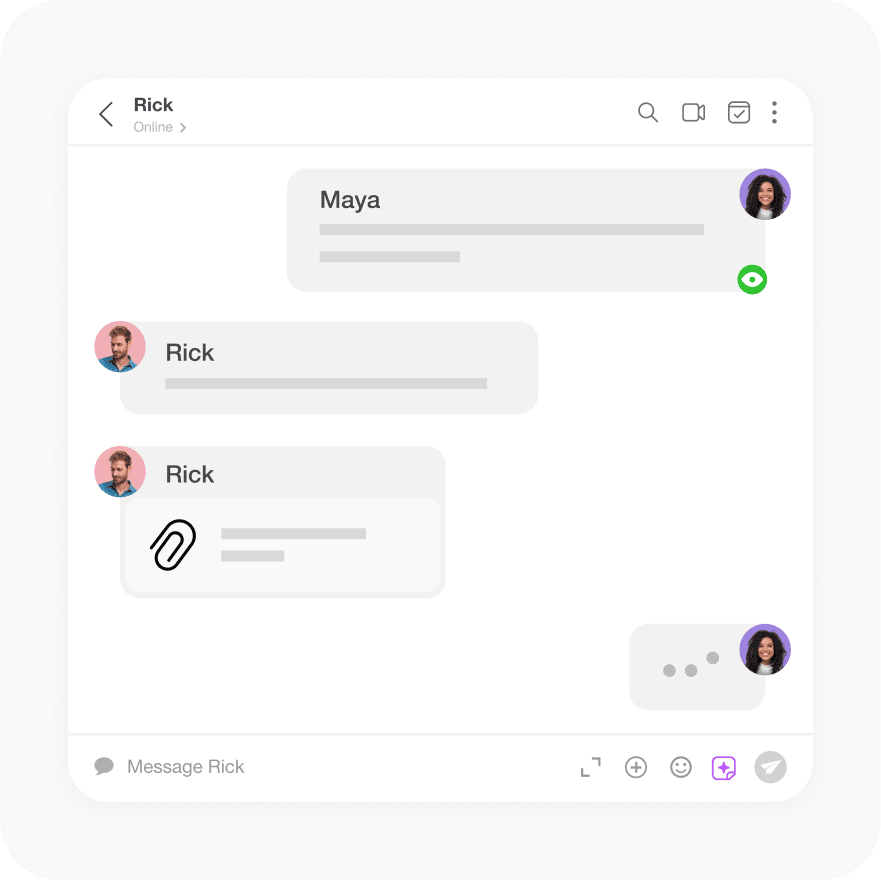Open the three-dot more options menu
The height and width of the screenshot is (880, 881).
tap(774, 112)
